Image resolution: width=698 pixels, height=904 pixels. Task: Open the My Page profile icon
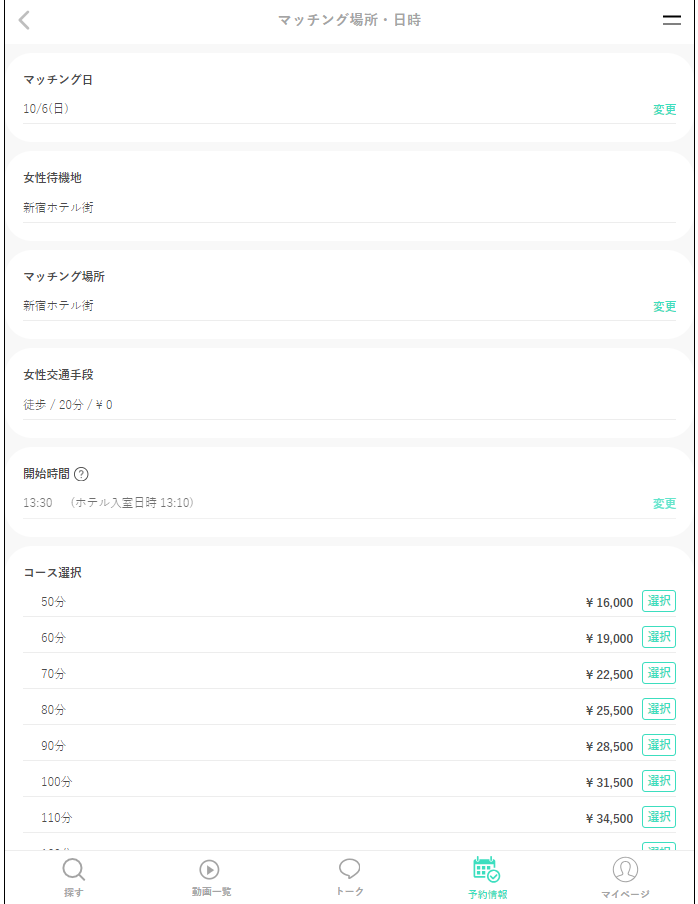(625, 870)
